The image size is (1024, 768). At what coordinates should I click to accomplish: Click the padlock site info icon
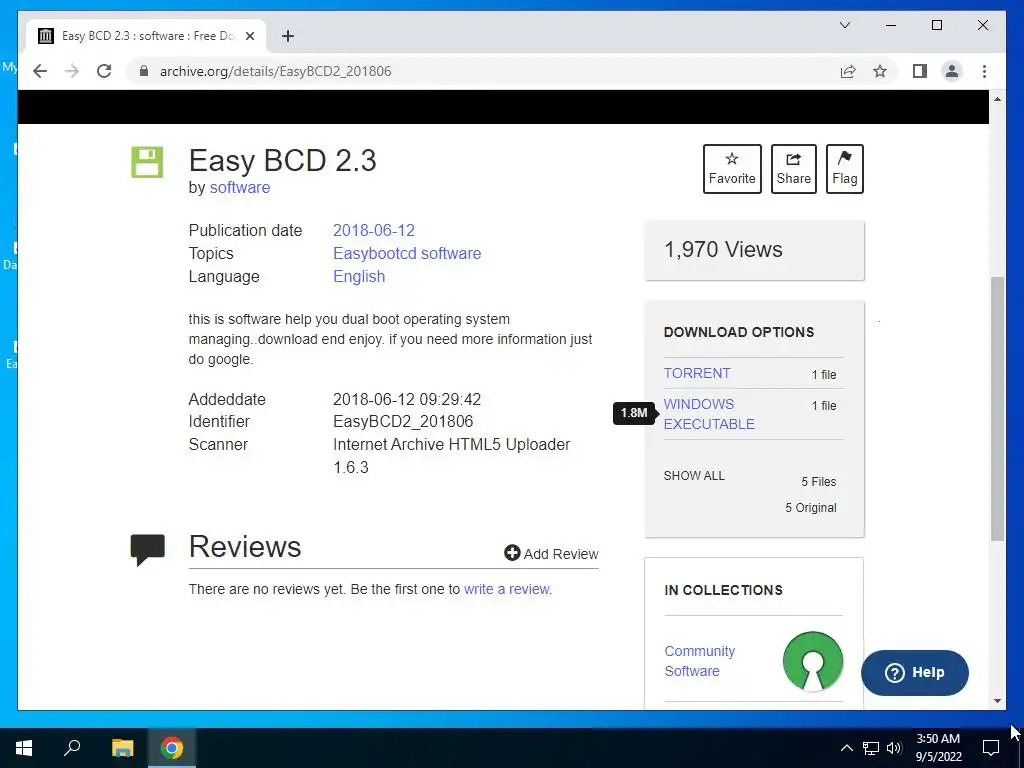coord(144,71)
